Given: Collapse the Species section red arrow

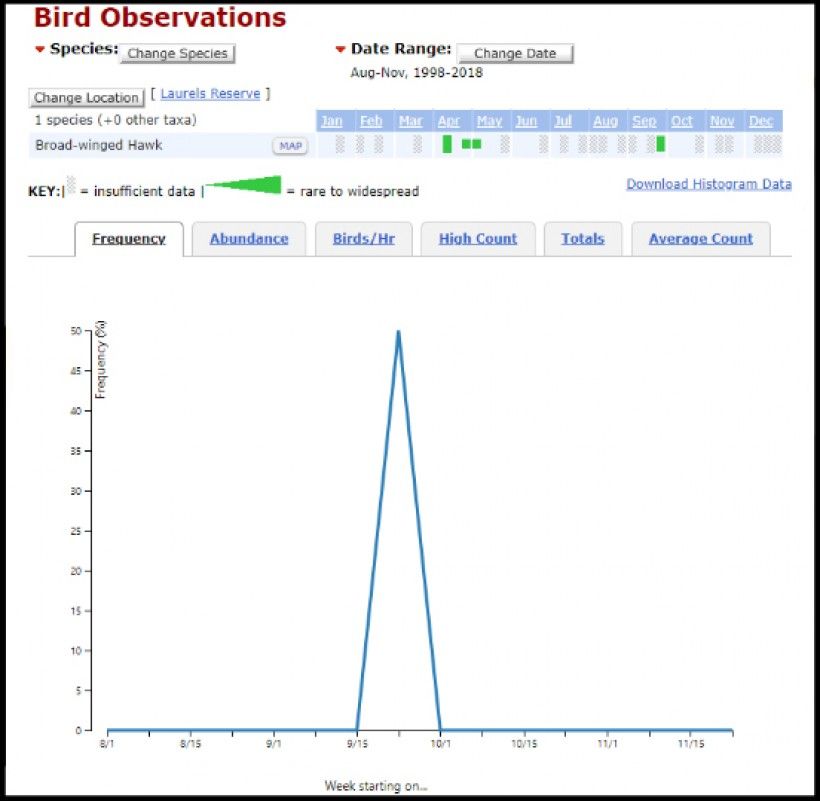Looking at the screenshot, I should 40,50.
